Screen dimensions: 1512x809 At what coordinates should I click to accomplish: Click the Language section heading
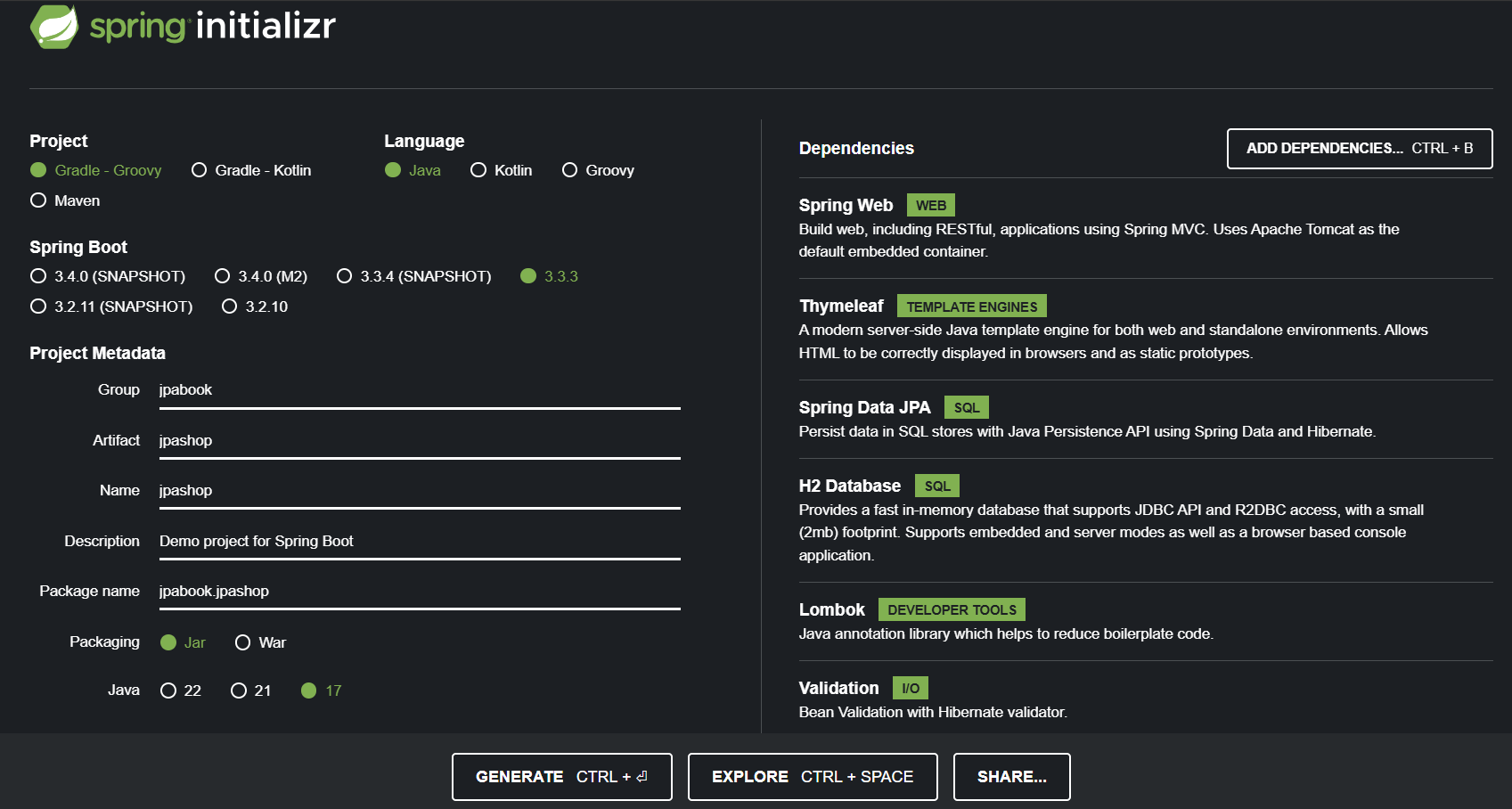point(424,142)
